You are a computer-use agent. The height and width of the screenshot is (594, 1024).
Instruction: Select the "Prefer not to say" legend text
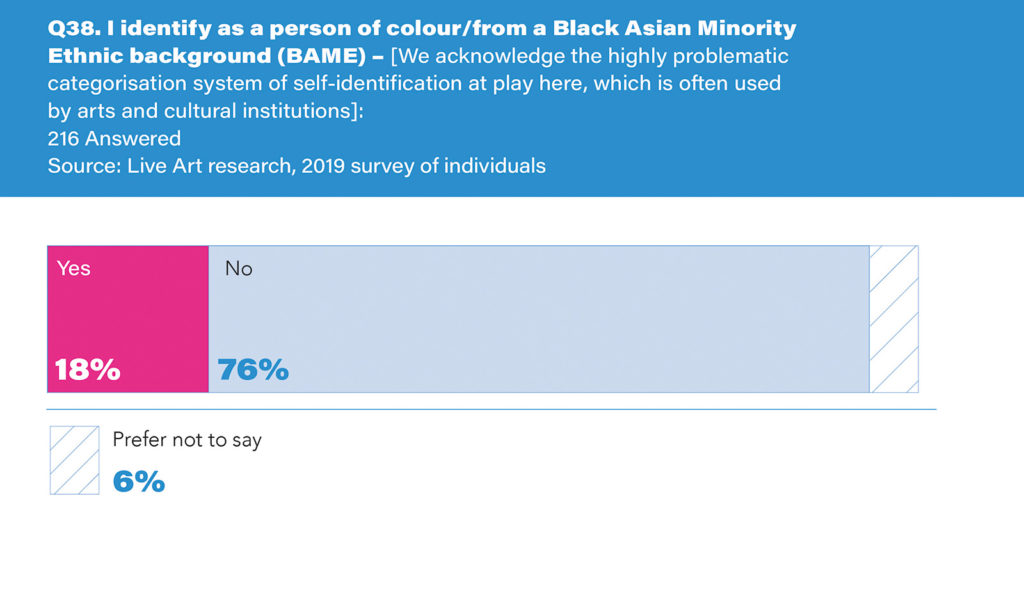[x=187, y=440]
